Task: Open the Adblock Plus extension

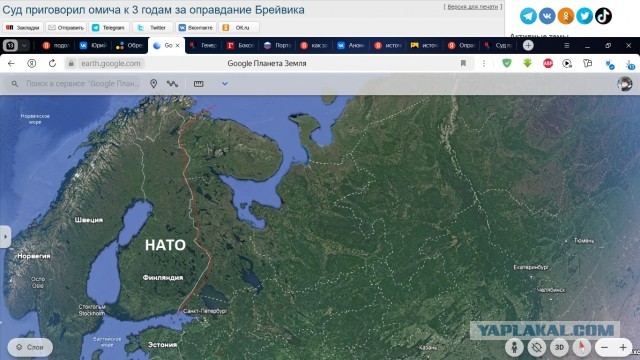Action: tap(548, 63)
